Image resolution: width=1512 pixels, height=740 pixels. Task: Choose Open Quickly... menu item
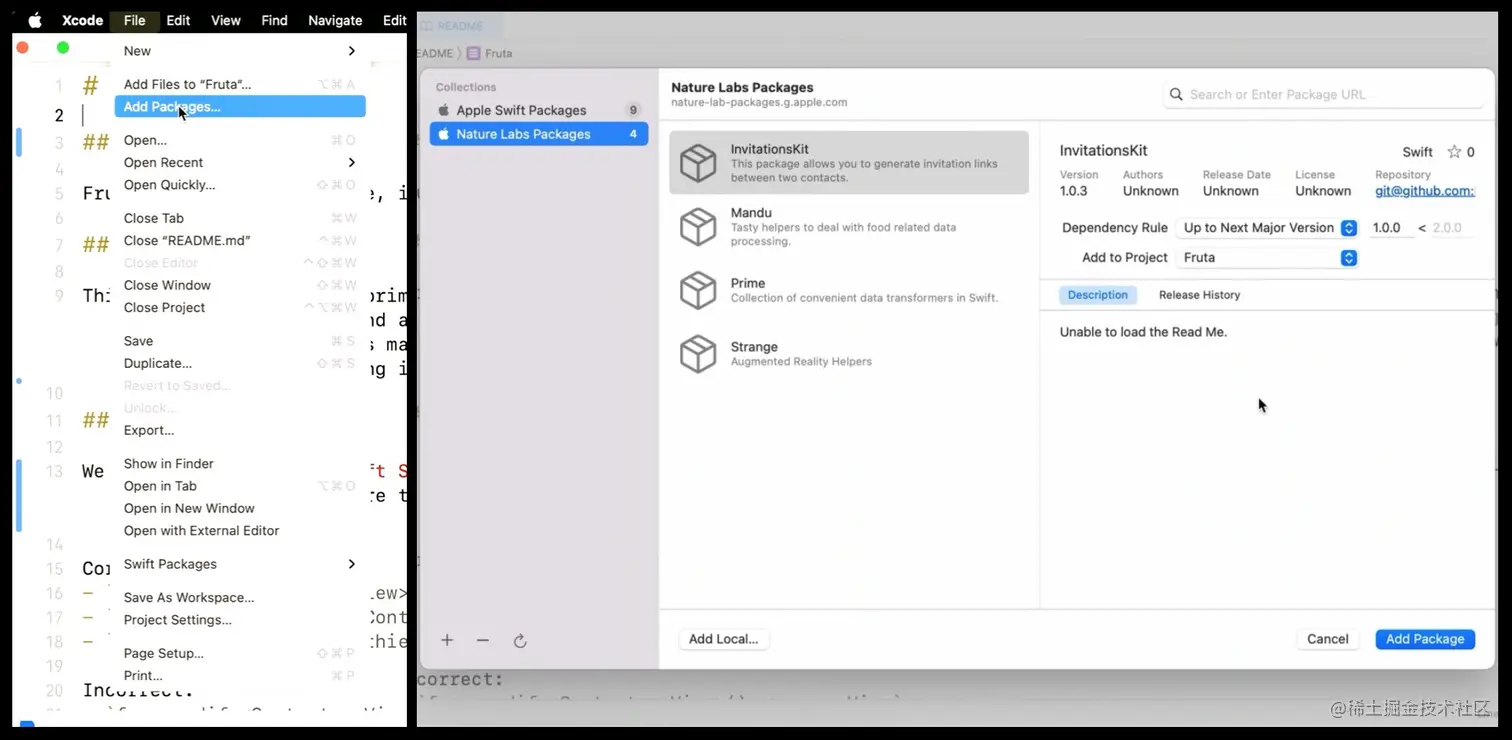pyautogui.click(x=240, y=185)
